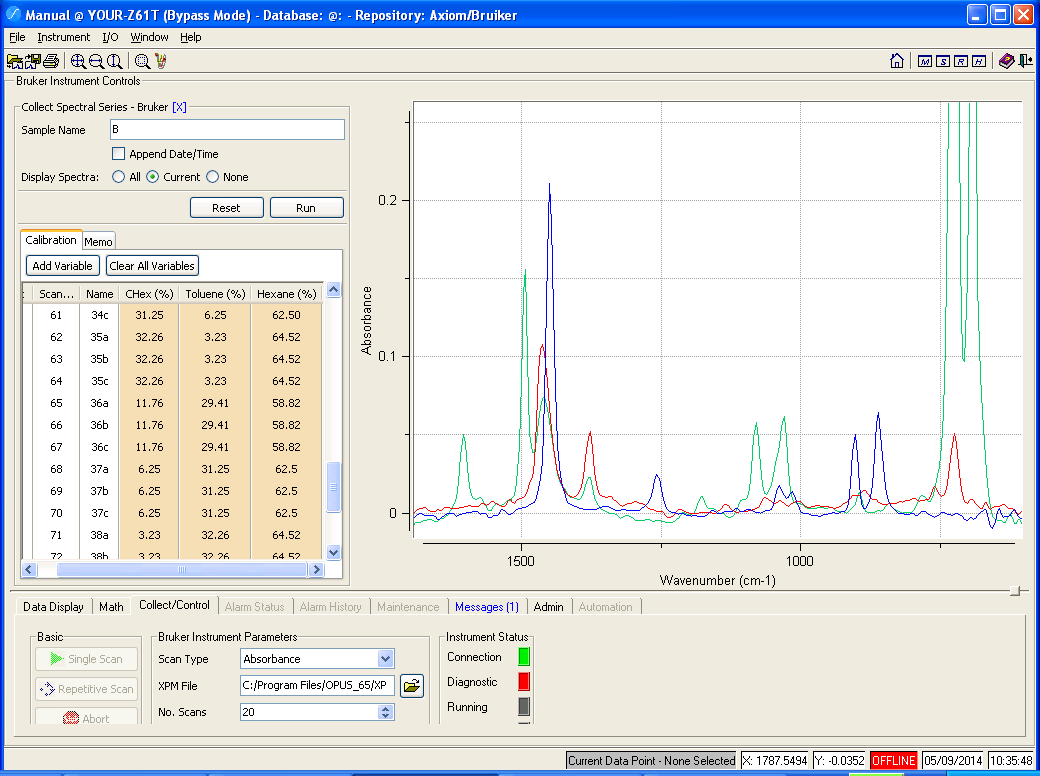
Task: Click the exit door icon on the toolbar
Action: tap(1026, 61)
